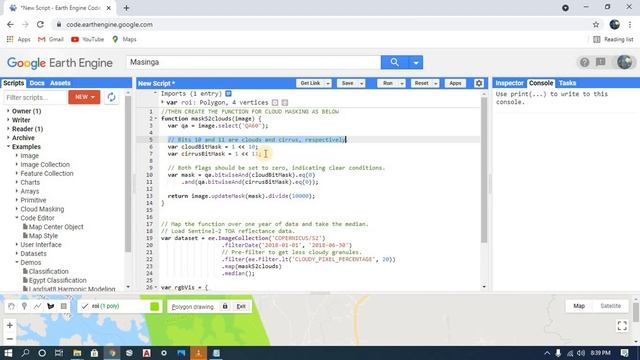Viewport: 640px width, 360px height.
Task: Toggle roi layer visibility checkmark
Action: (x=84, y=306)
